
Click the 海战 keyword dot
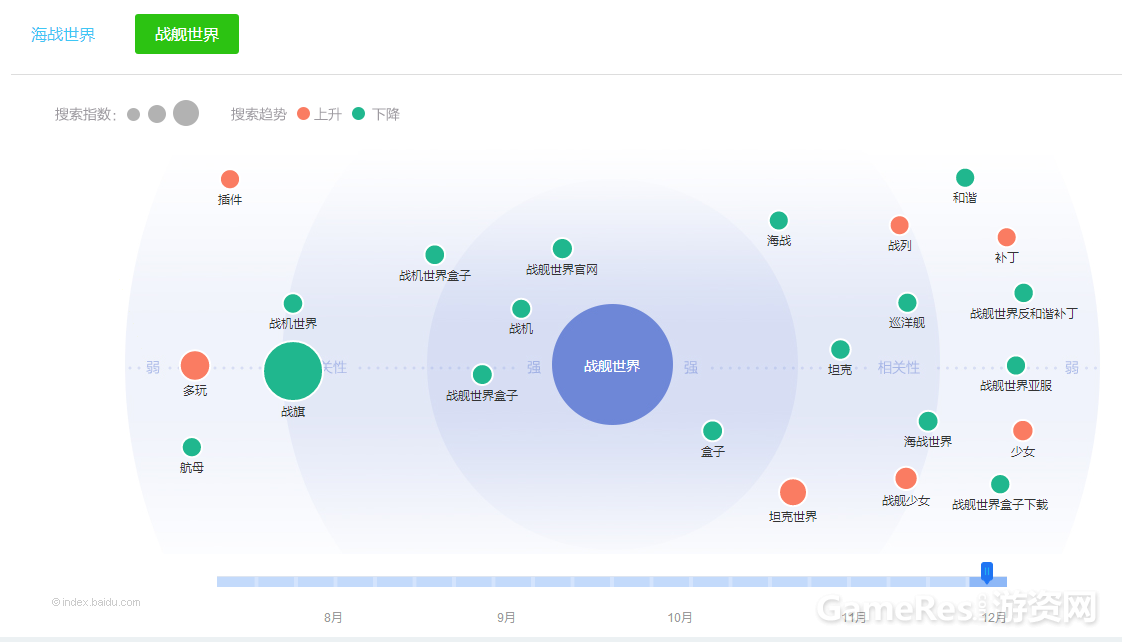point(779,220)
